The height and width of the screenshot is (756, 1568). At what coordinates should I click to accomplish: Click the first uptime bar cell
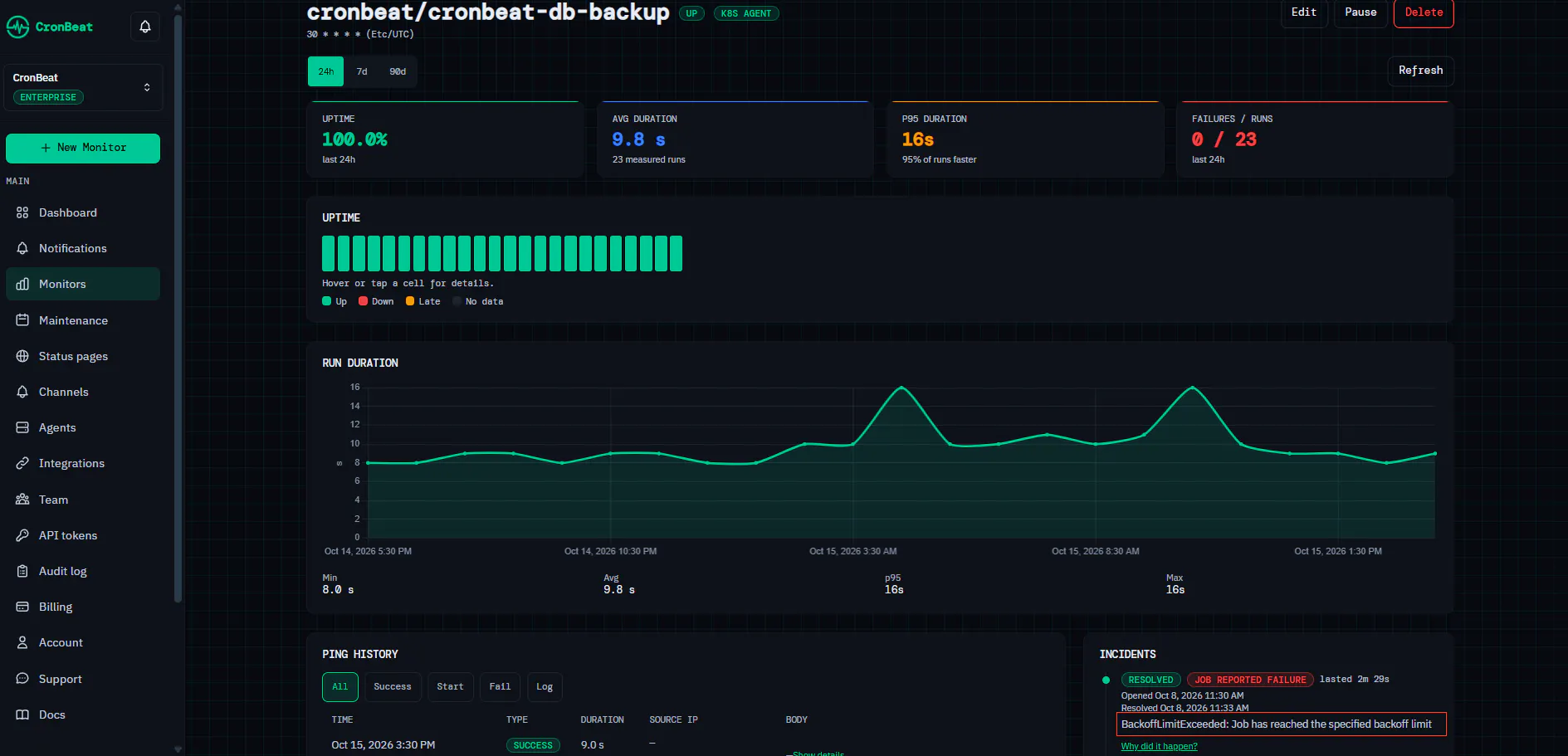(329, 253)
